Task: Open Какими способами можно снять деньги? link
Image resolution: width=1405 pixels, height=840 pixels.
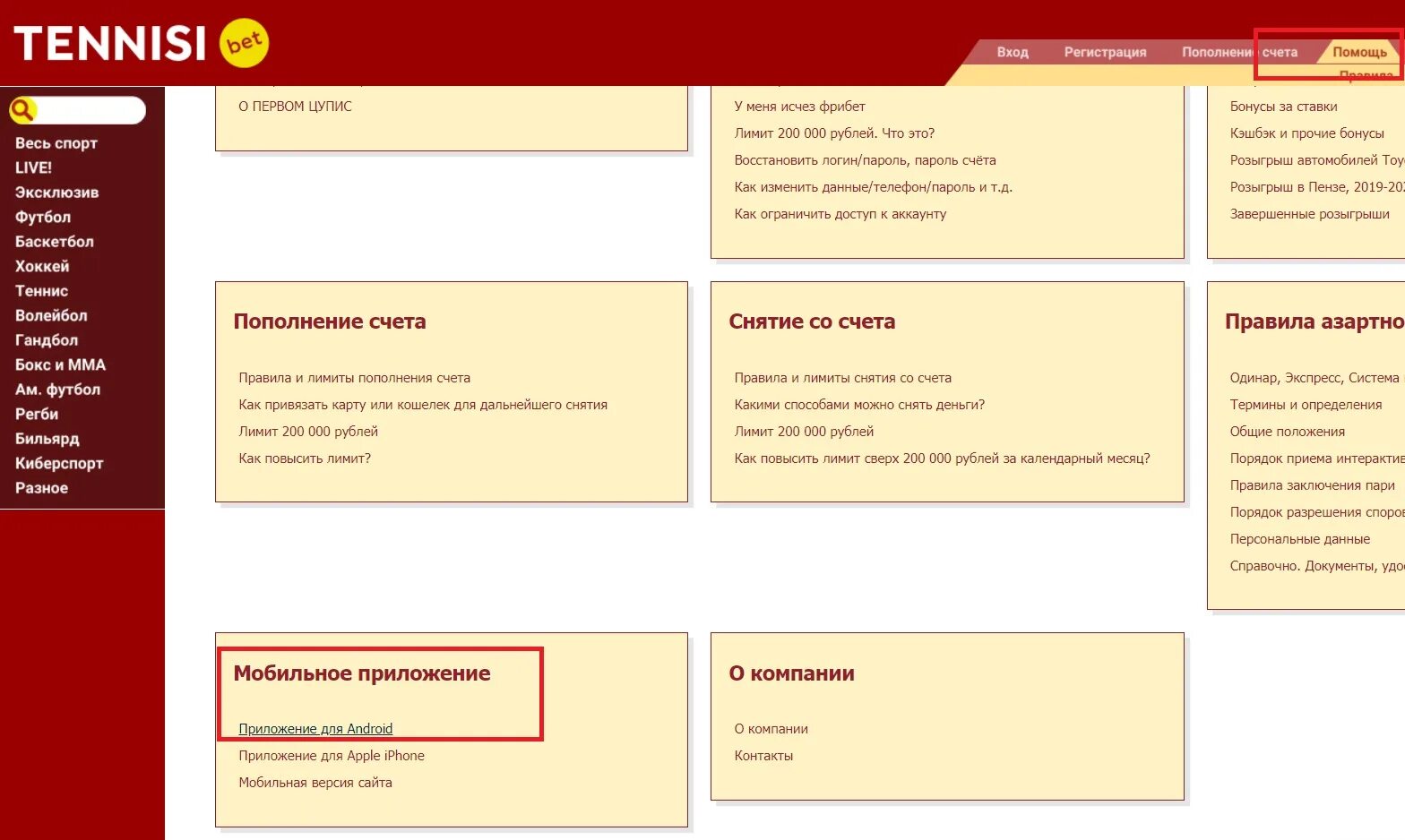Action: coord(859,405)
